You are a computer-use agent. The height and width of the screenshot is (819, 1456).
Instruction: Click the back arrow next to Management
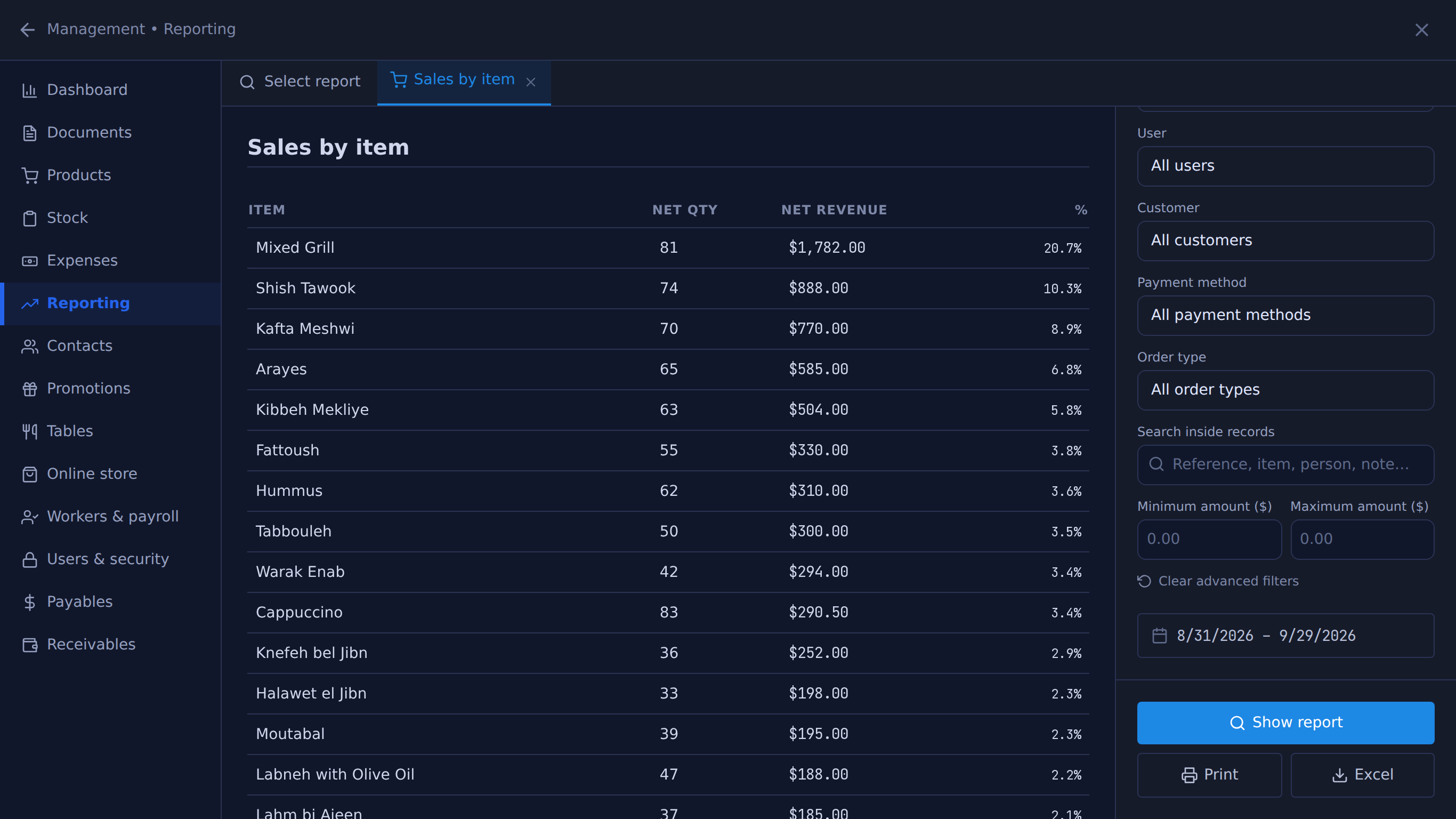coord(27,29)
